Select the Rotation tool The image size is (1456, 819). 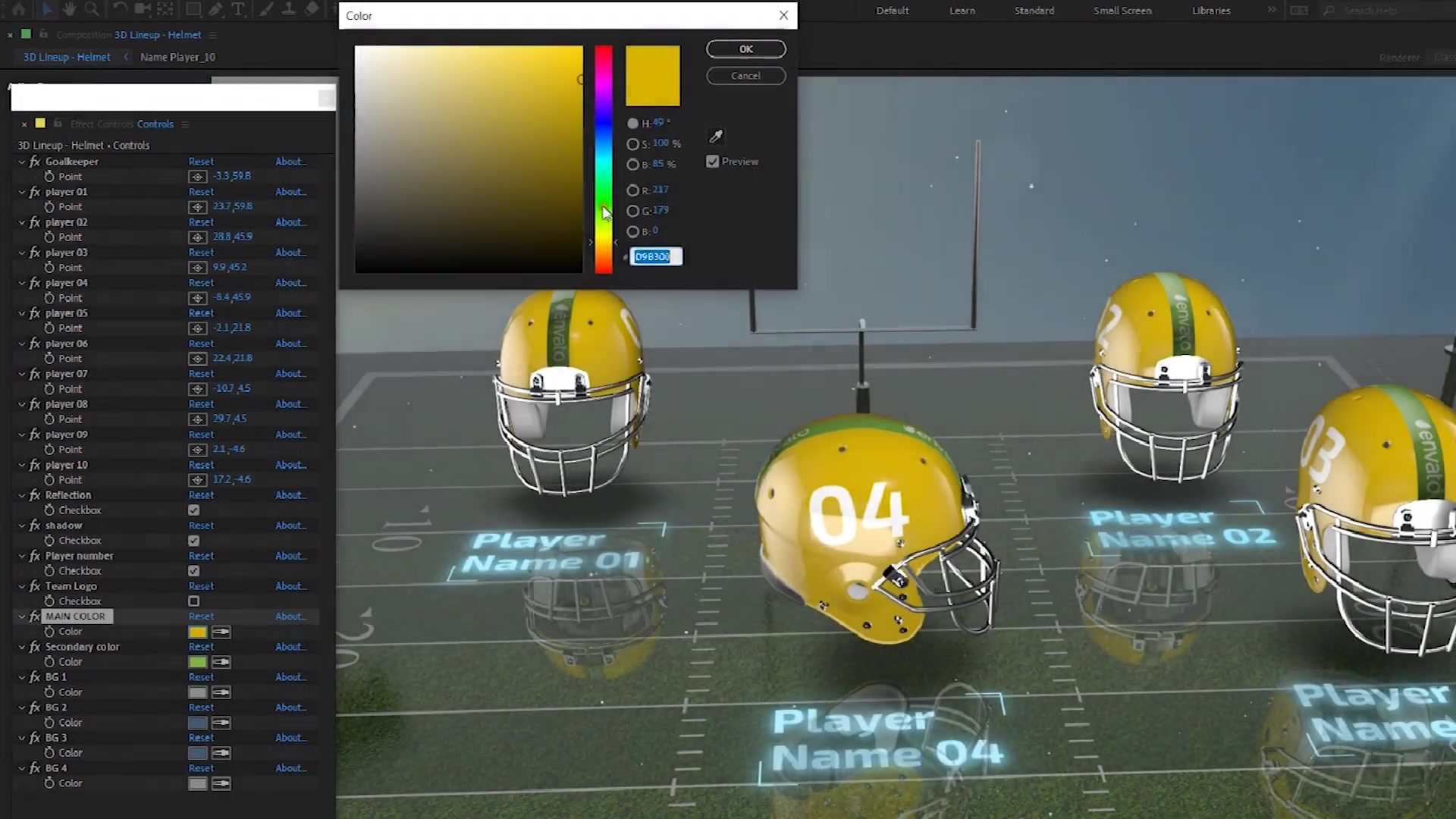[119, 9]
